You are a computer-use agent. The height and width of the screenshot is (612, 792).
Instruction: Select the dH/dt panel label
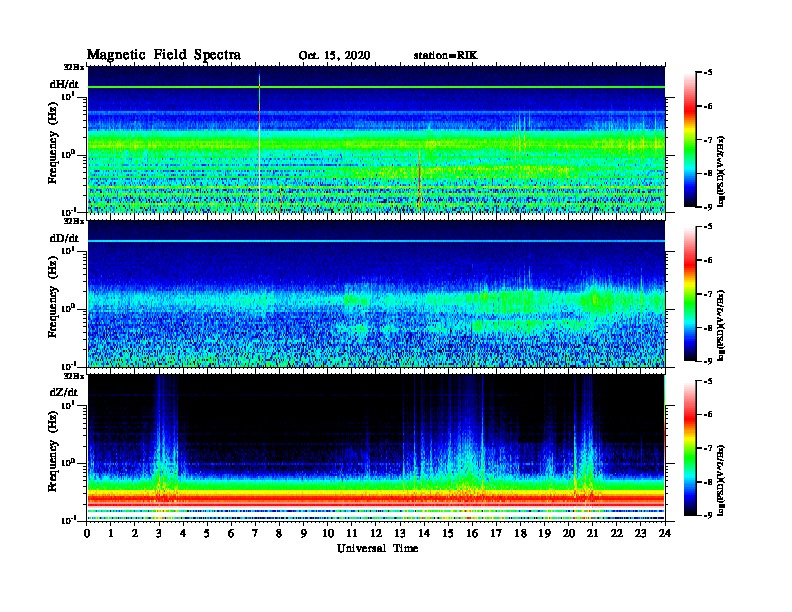(64, 84)
